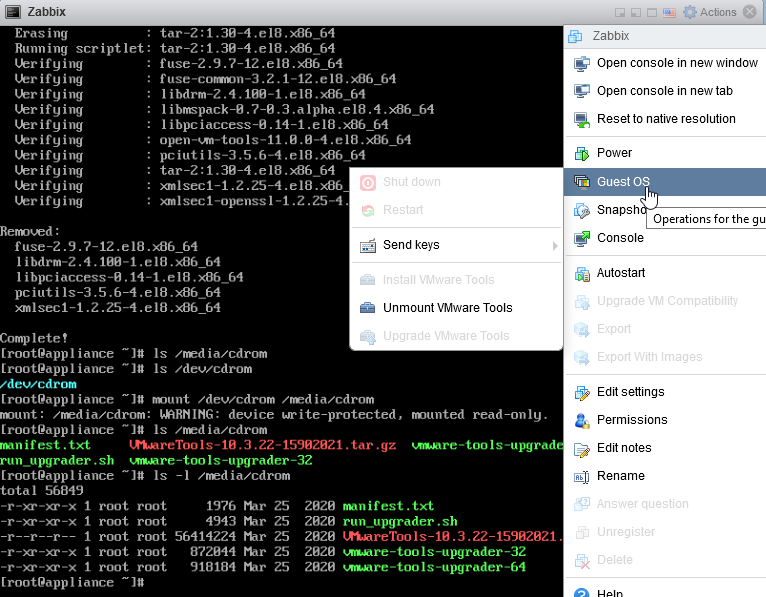Choose Edit settings from the menu
The image size is (766, 597).
click(x=630, y=392)
